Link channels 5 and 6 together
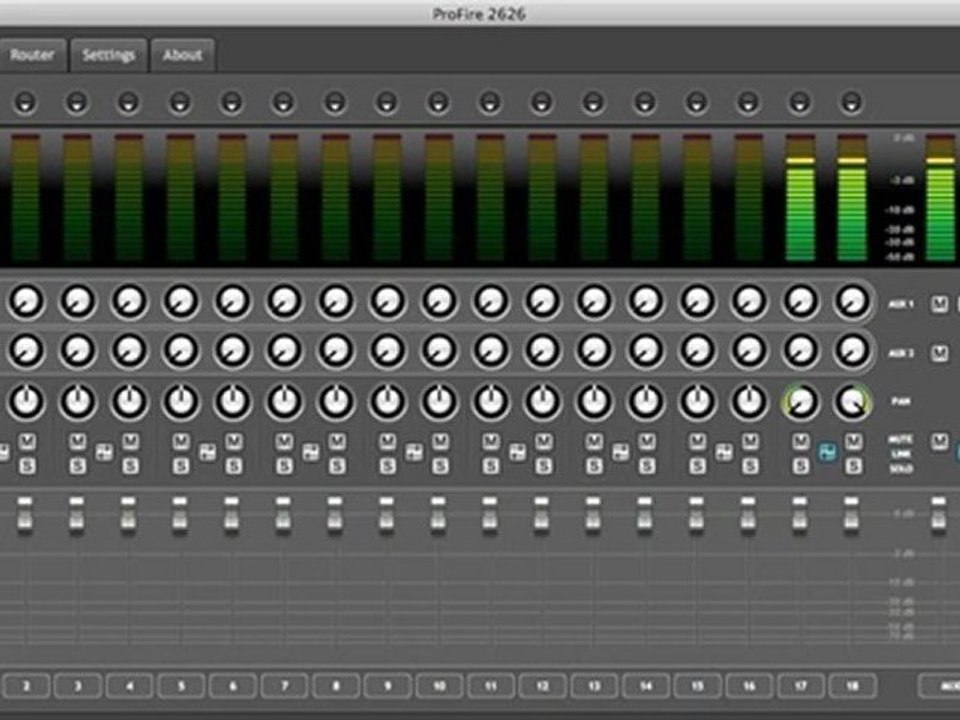960x720 pixels. (208, 453)
